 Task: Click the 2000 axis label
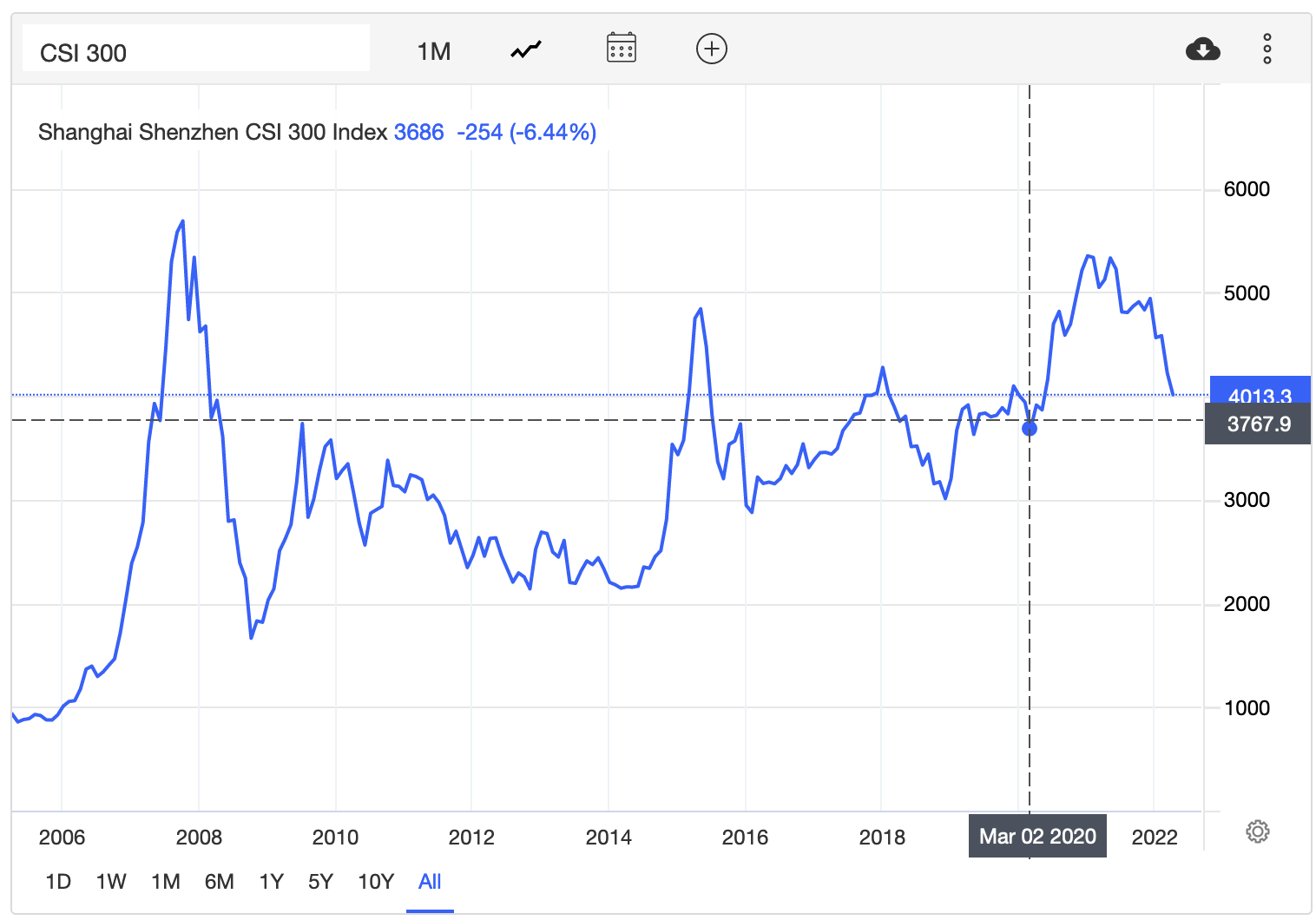tap(1247, 604)
